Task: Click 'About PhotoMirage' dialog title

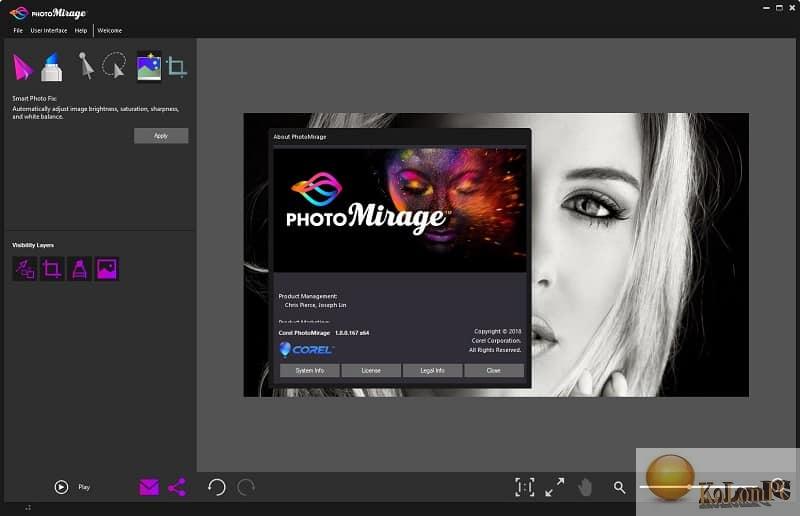Action: tap(299, 137)
